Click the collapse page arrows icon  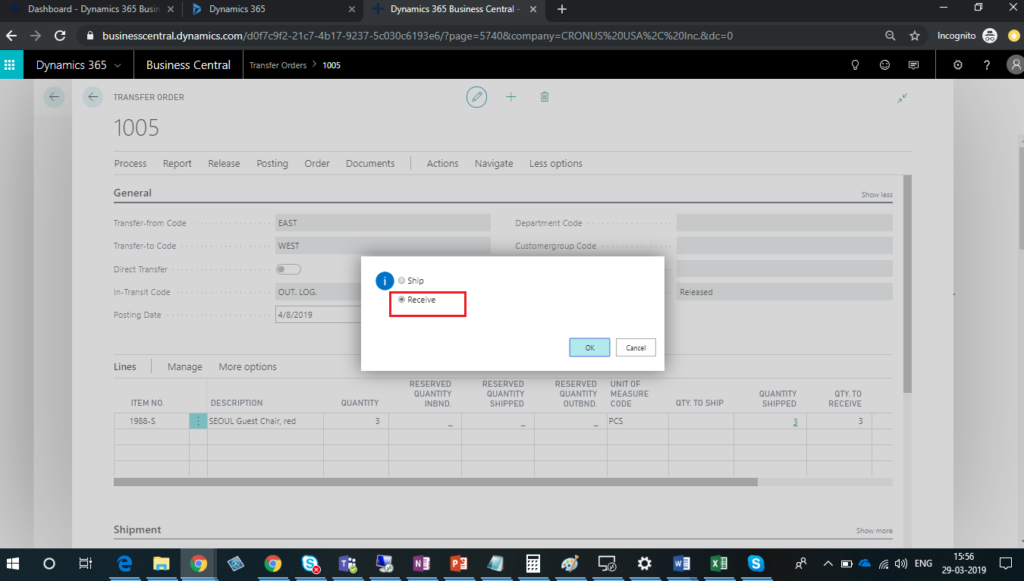coord(902,98)
